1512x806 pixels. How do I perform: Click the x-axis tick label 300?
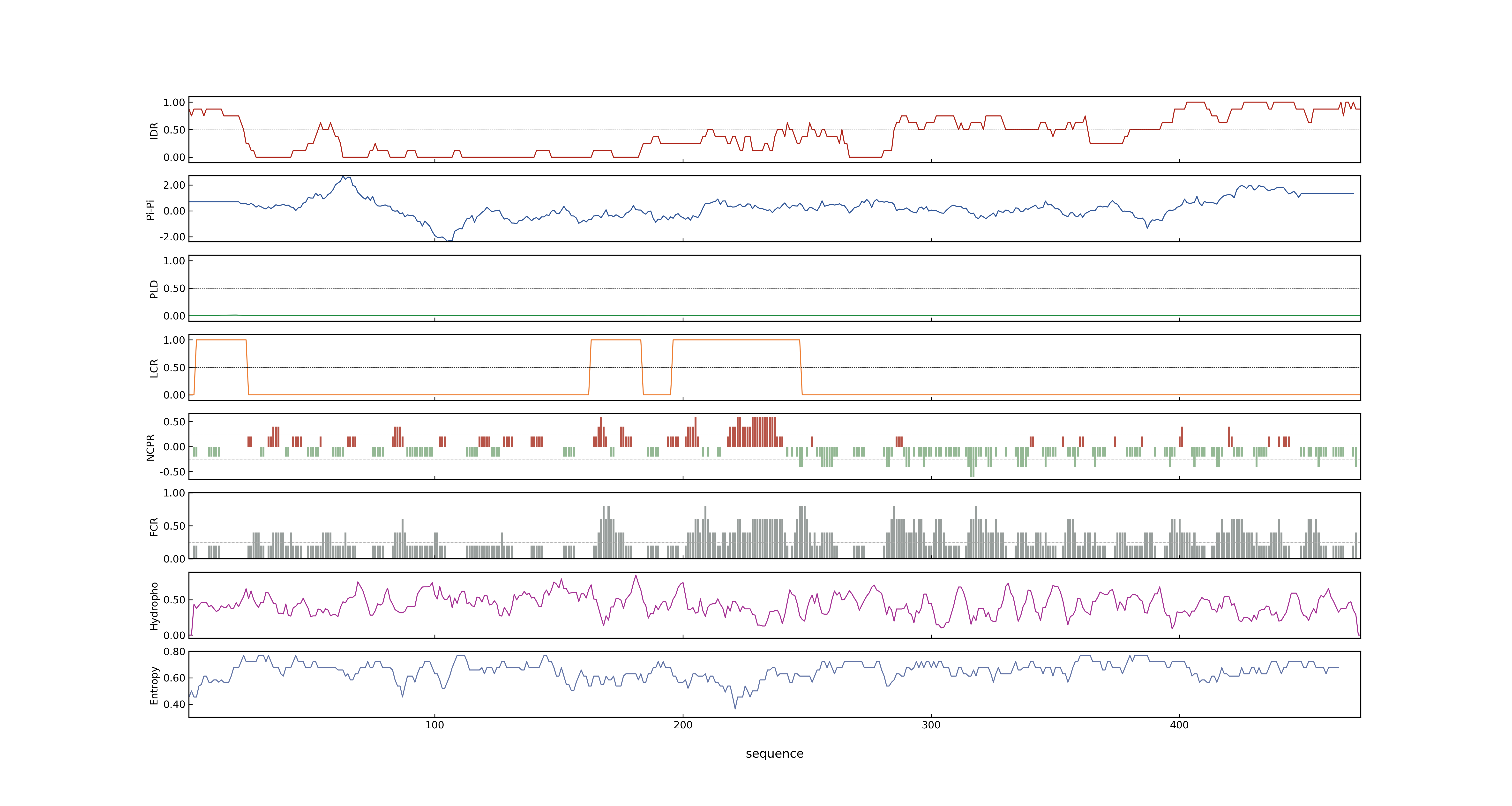coord(931,725)
